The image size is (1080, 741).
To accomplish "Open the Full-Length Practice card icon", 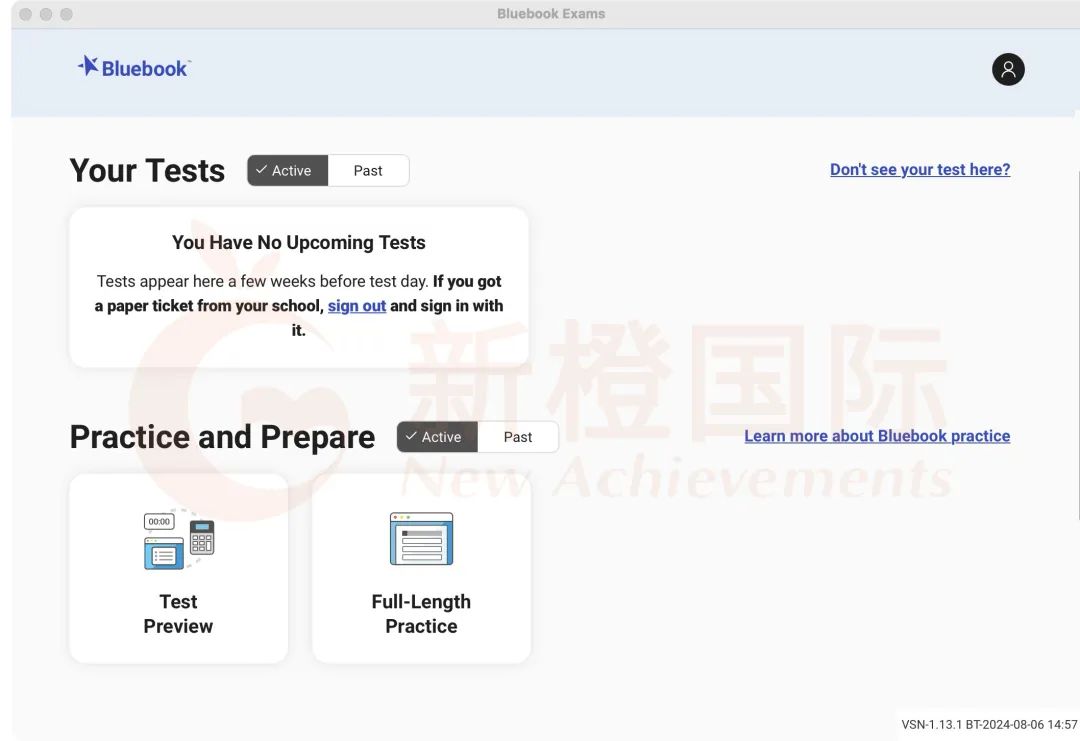I will (422, 539).
